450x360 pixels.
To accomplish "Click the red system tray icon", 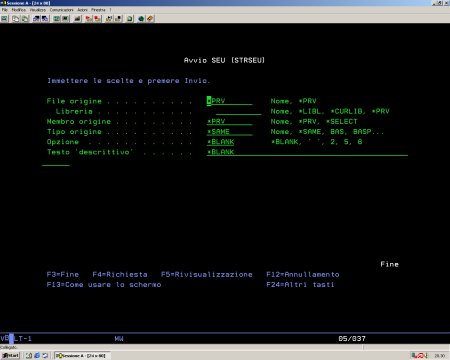I will click(x=421, y=356).
